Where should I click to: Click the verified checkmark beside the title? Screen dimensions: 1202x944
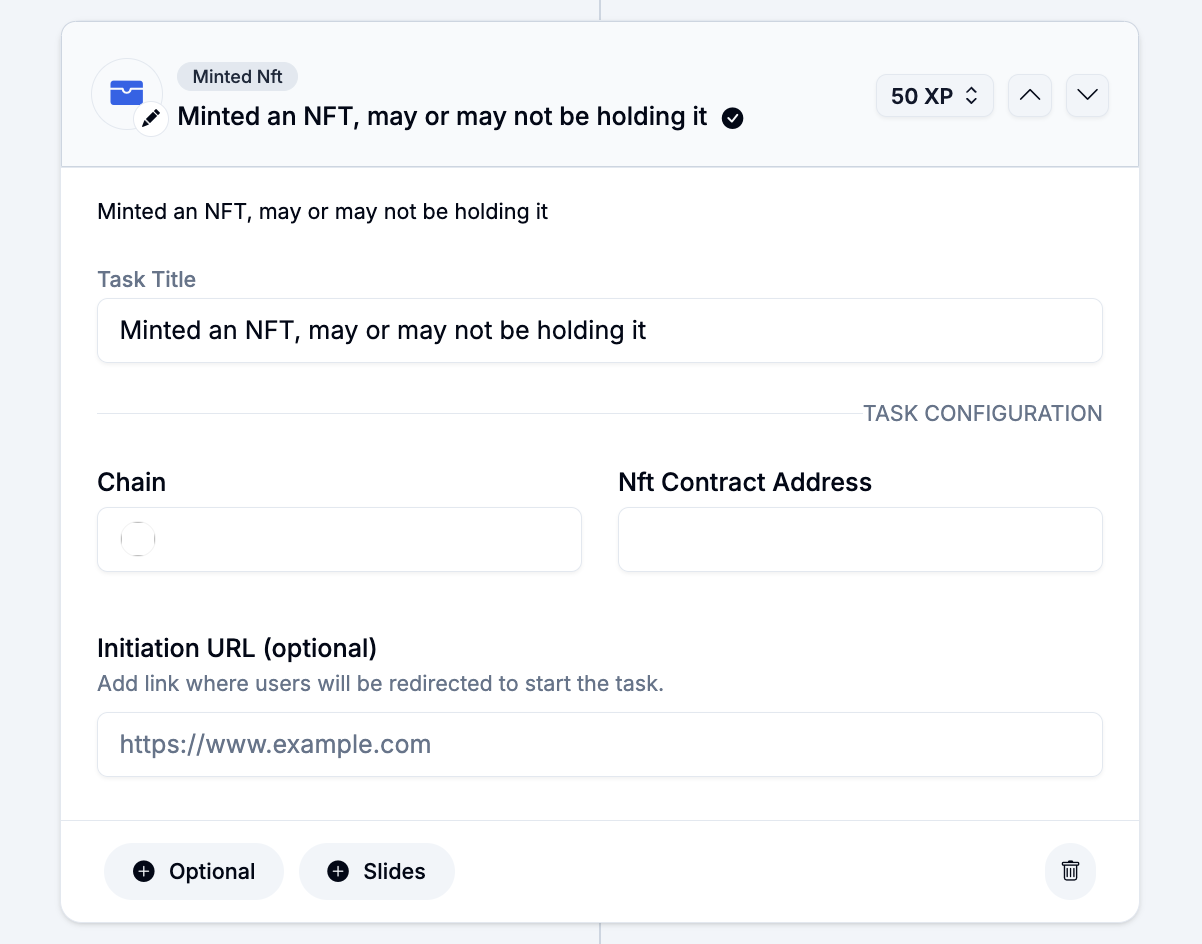tap(732, 119)
